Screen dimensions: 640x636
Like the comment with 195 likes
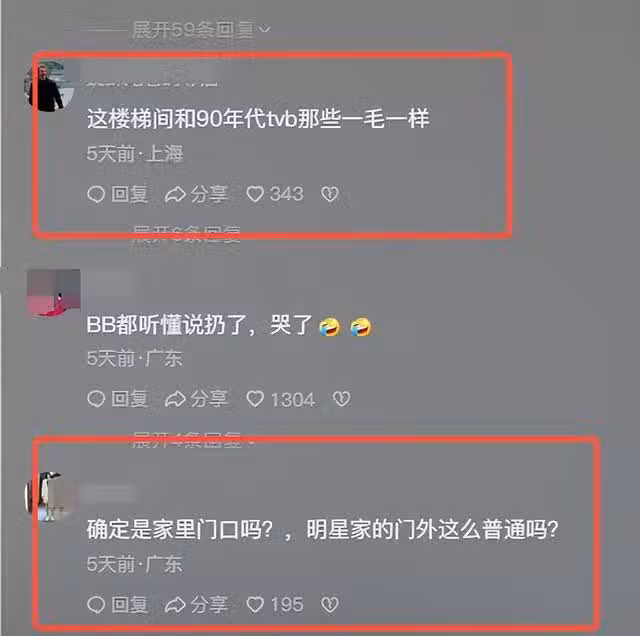[275, 605]
